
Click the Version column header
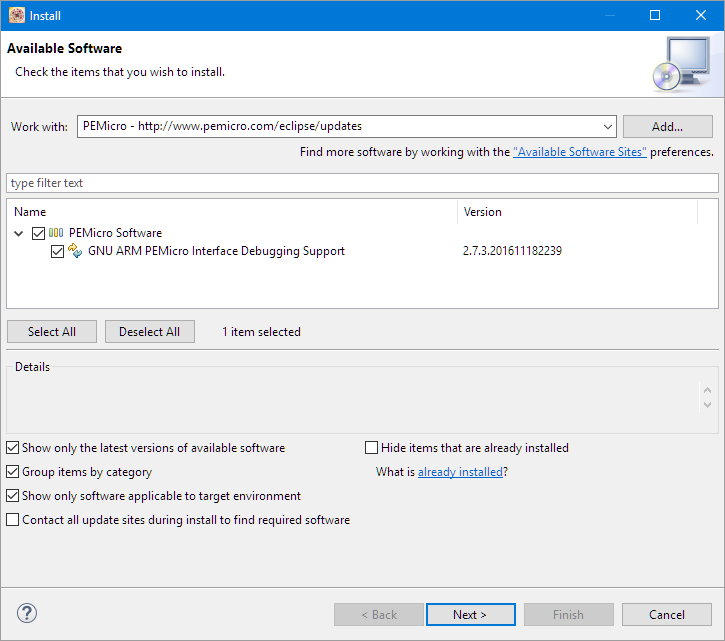point(483,212)
